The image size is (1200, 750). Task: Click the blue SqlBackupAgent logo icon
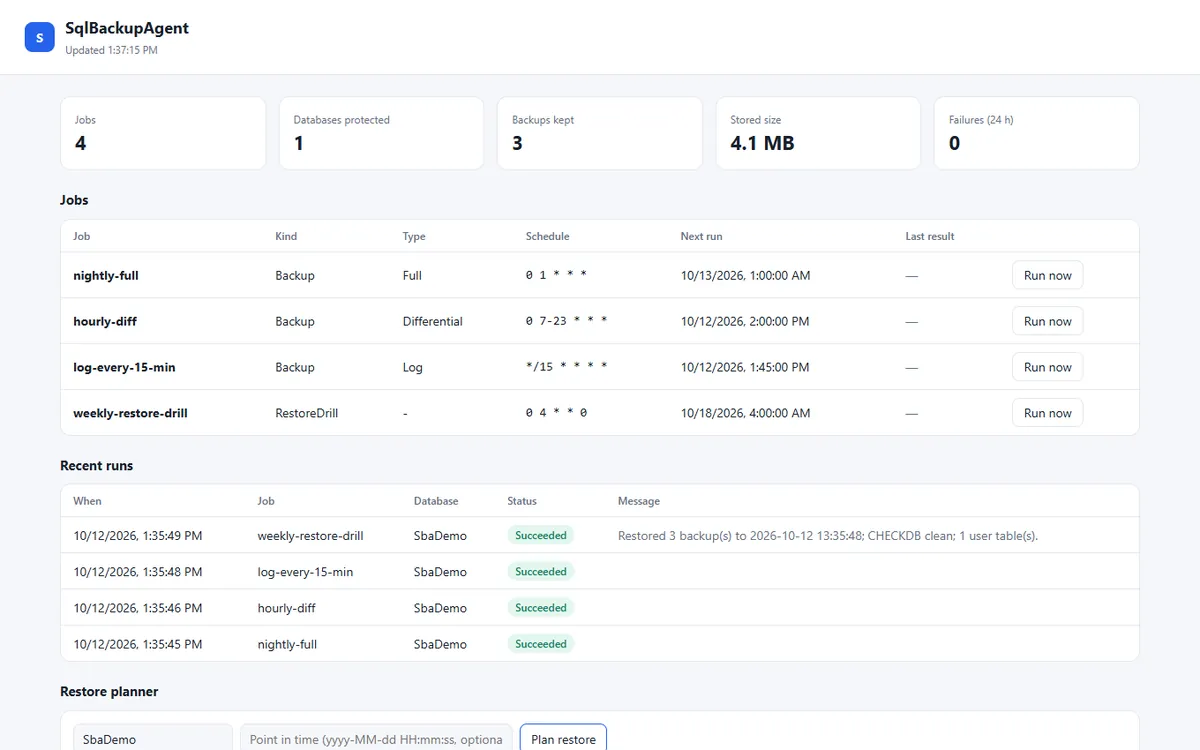point(39,37)
